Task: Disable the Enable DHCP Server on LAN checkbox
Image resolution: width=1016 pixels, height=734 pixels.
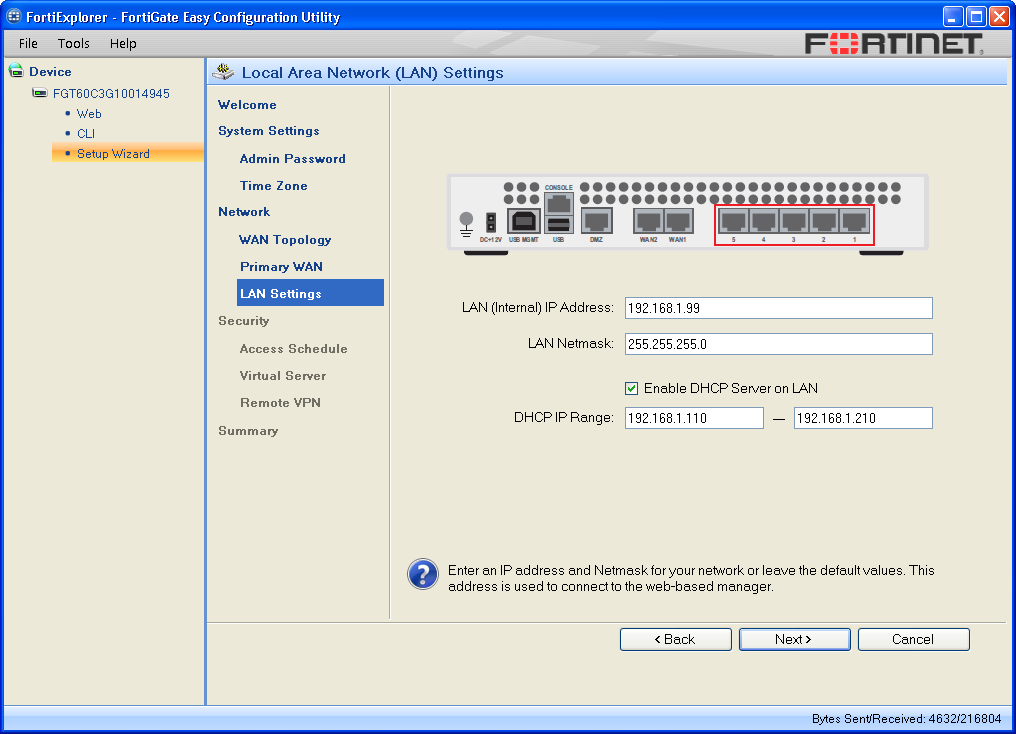Action: (631, 389)
